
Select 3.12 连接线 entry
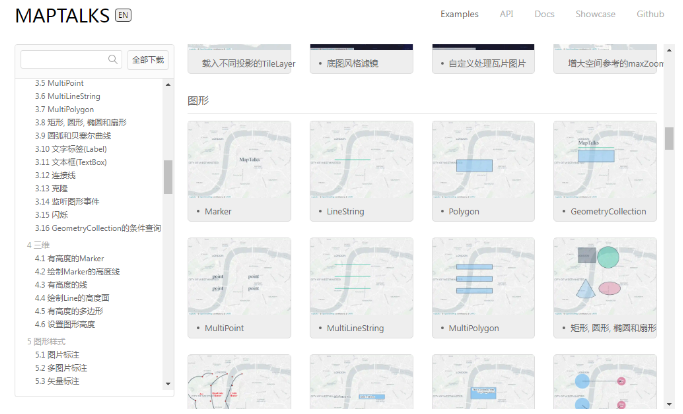(x=55, y=175)
